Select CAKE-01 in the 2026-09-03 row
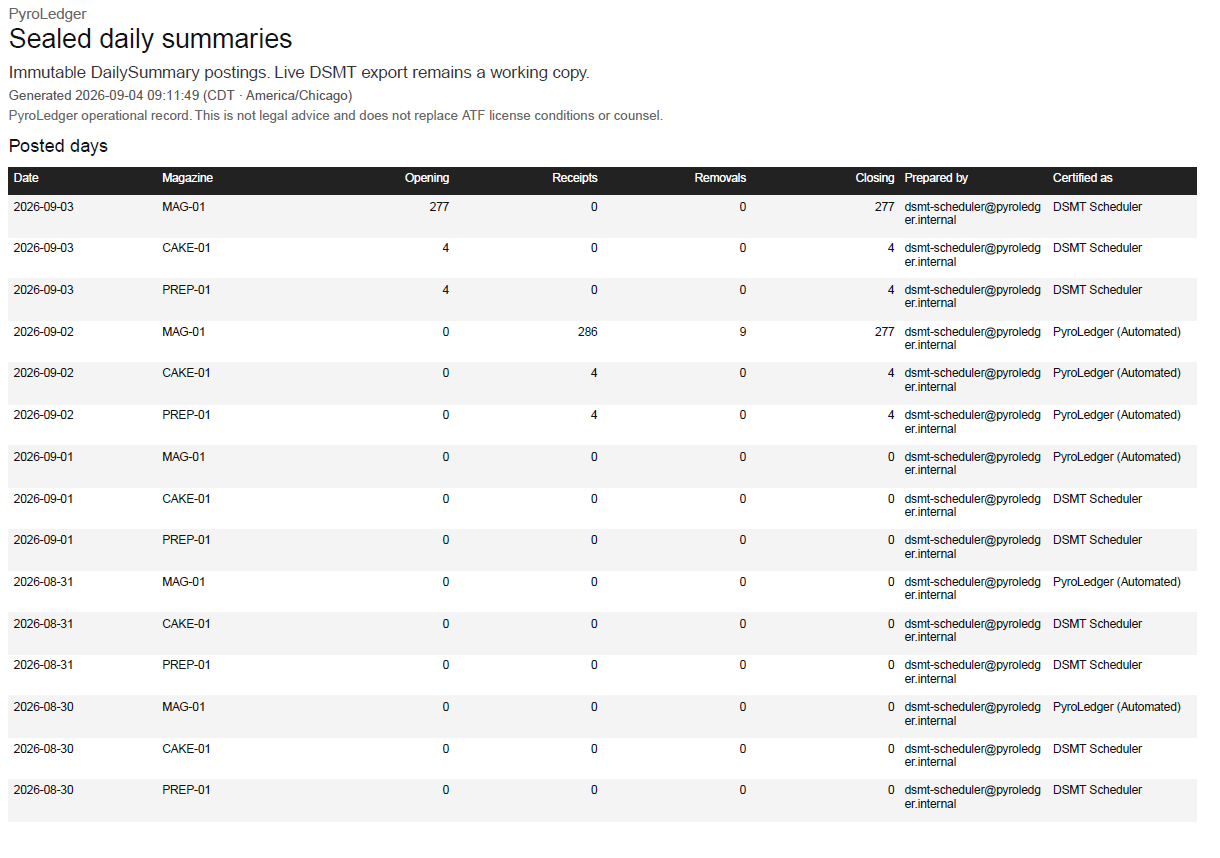1220x858 pixels. 186,248
